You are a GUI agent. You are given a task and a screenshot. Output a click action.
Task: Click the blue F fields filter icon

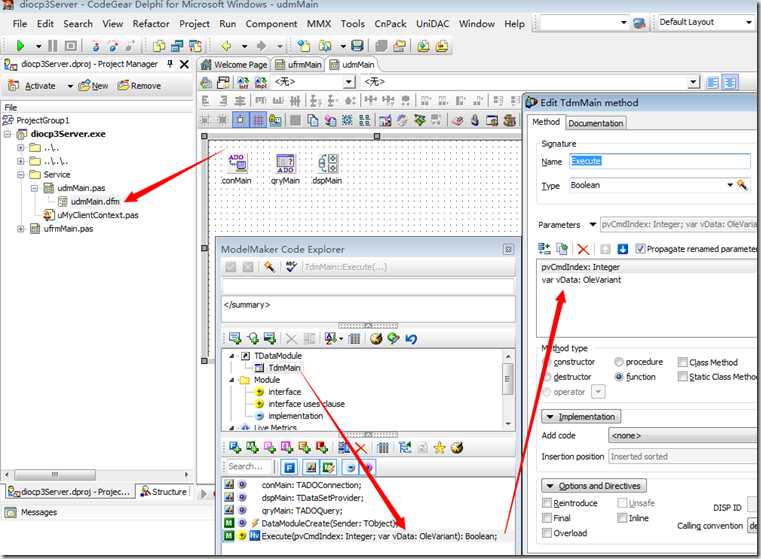click(289, 467)
